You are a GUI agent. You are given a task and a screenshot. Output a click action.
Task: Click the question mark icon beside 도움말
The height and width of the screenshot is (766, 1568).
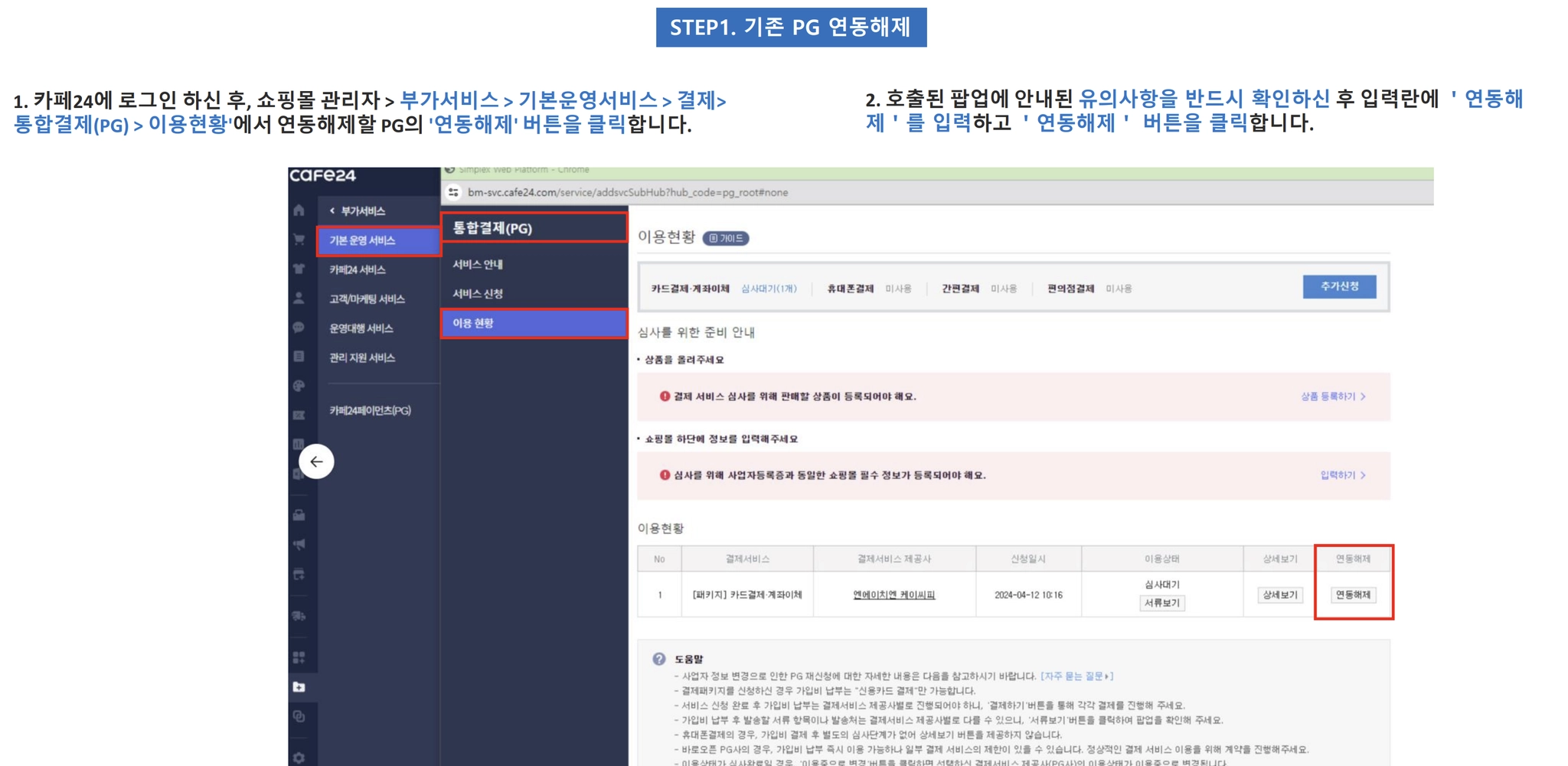click(x=658, y=659)
